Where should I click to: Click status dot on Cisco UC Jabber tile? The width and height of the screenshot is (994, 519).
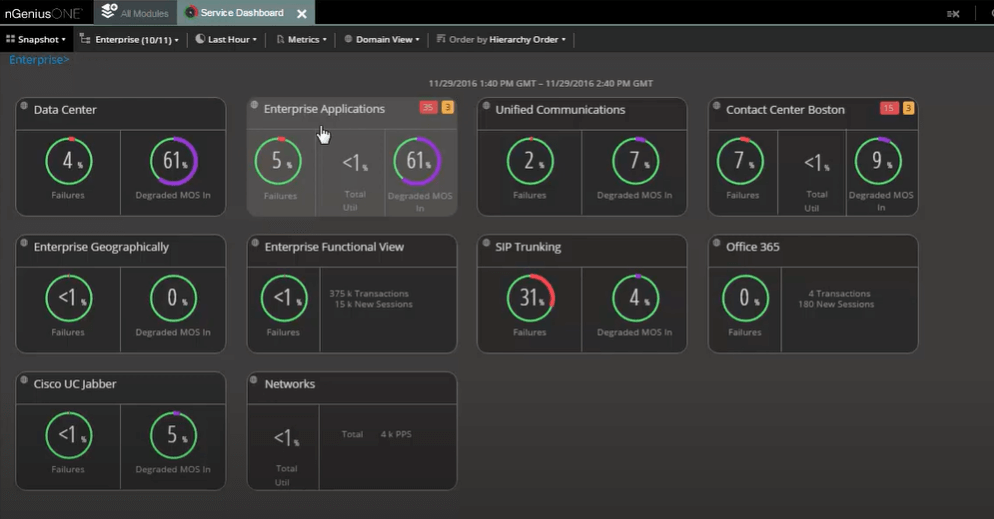(x=23, y=380)
